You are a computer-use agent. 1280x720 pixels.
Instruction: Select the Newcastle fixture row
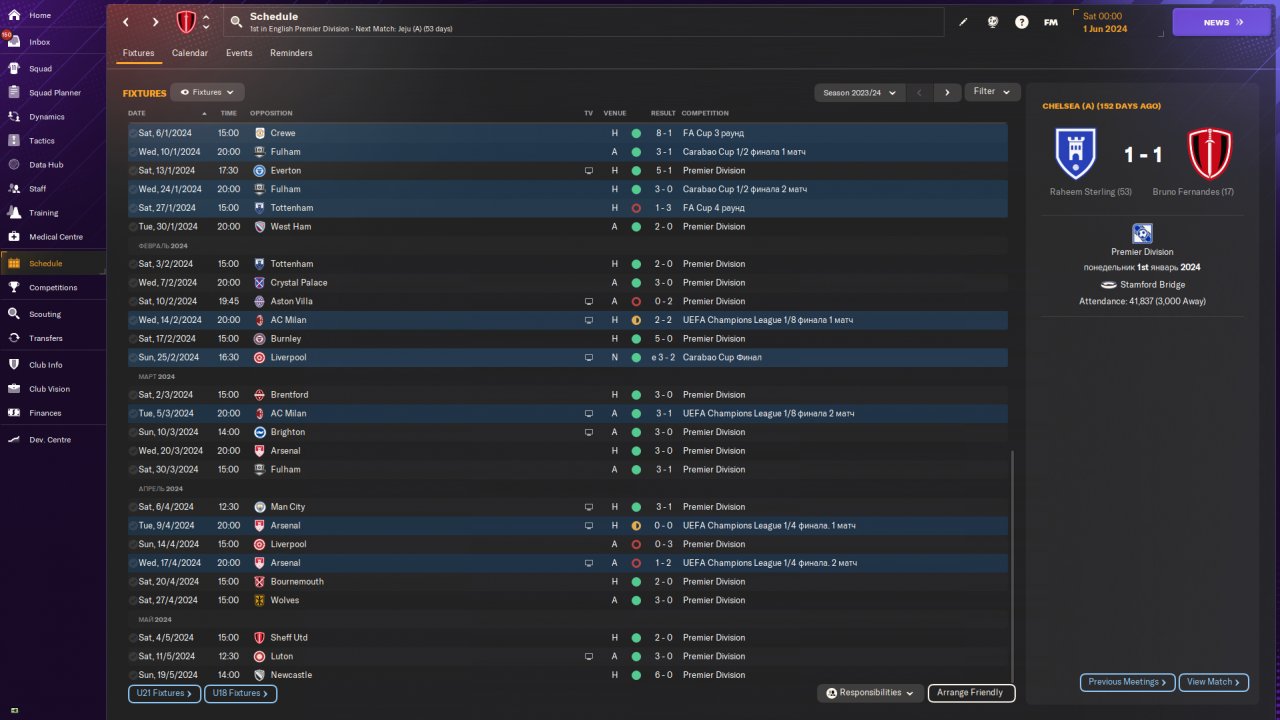[568, 675]
